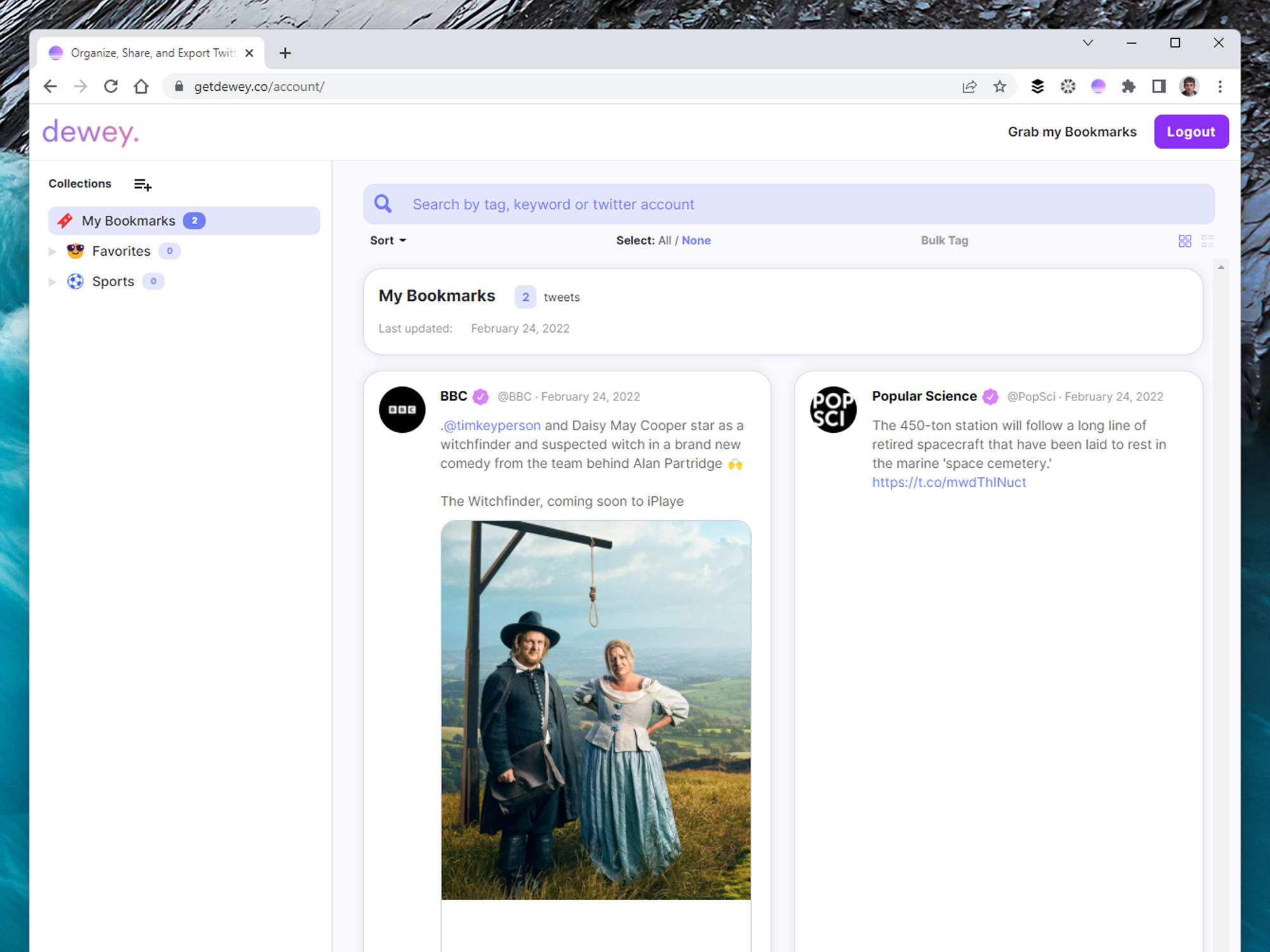1270x952 pixels.
Task: Select None to deselect all tweets
Action: click(696, 241)
